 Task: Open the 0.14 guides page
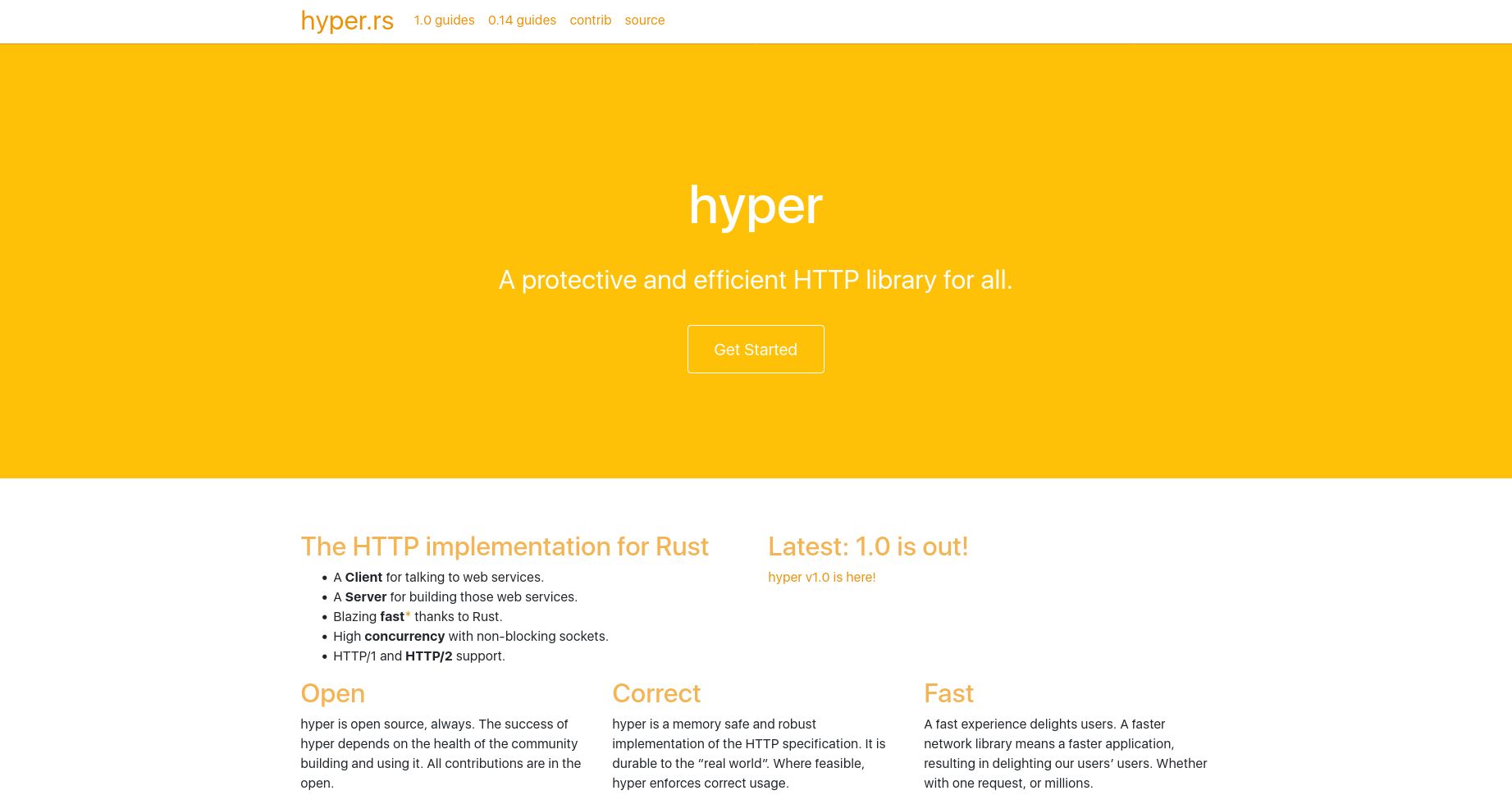(522, 20)
